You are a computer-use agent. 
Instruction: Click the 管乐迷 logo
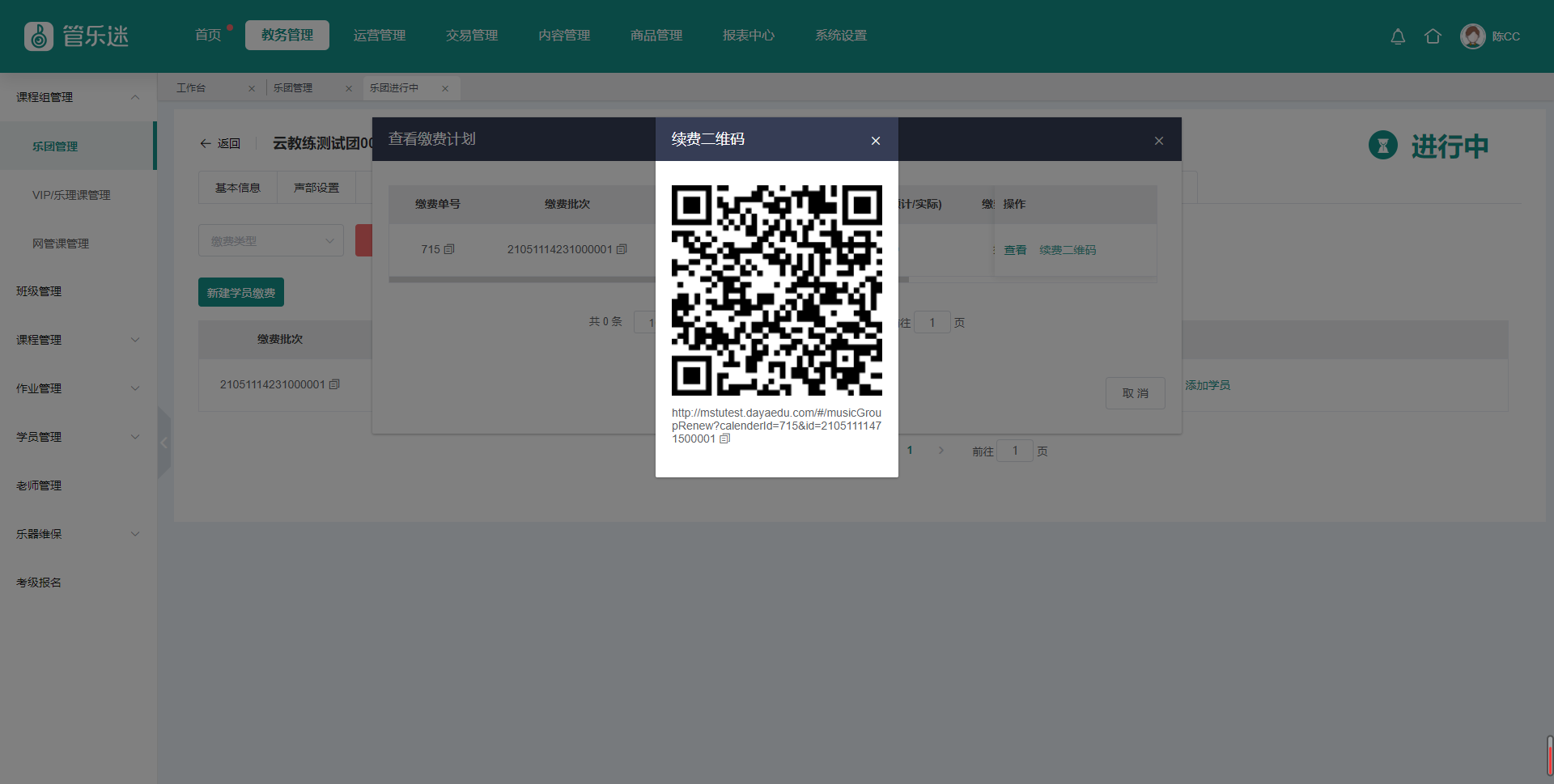tap(77, 36)
